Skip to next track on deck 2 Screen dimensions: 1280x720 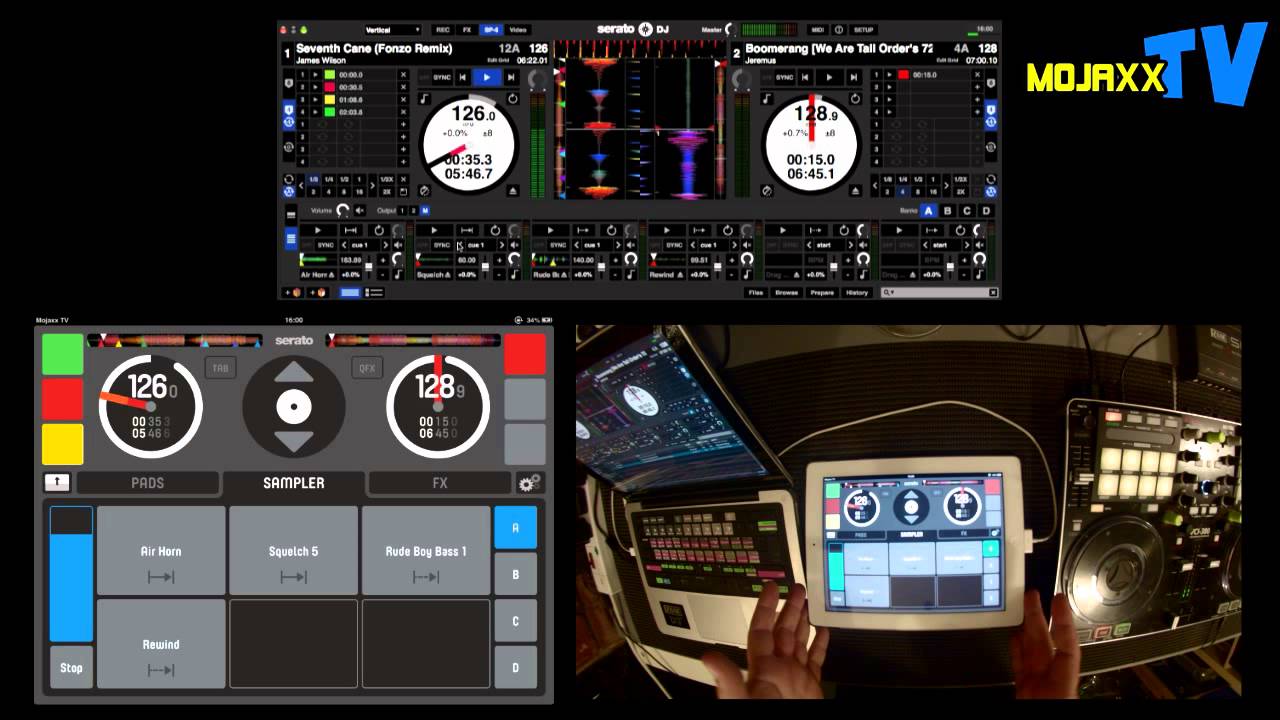[x=853, y=77]
